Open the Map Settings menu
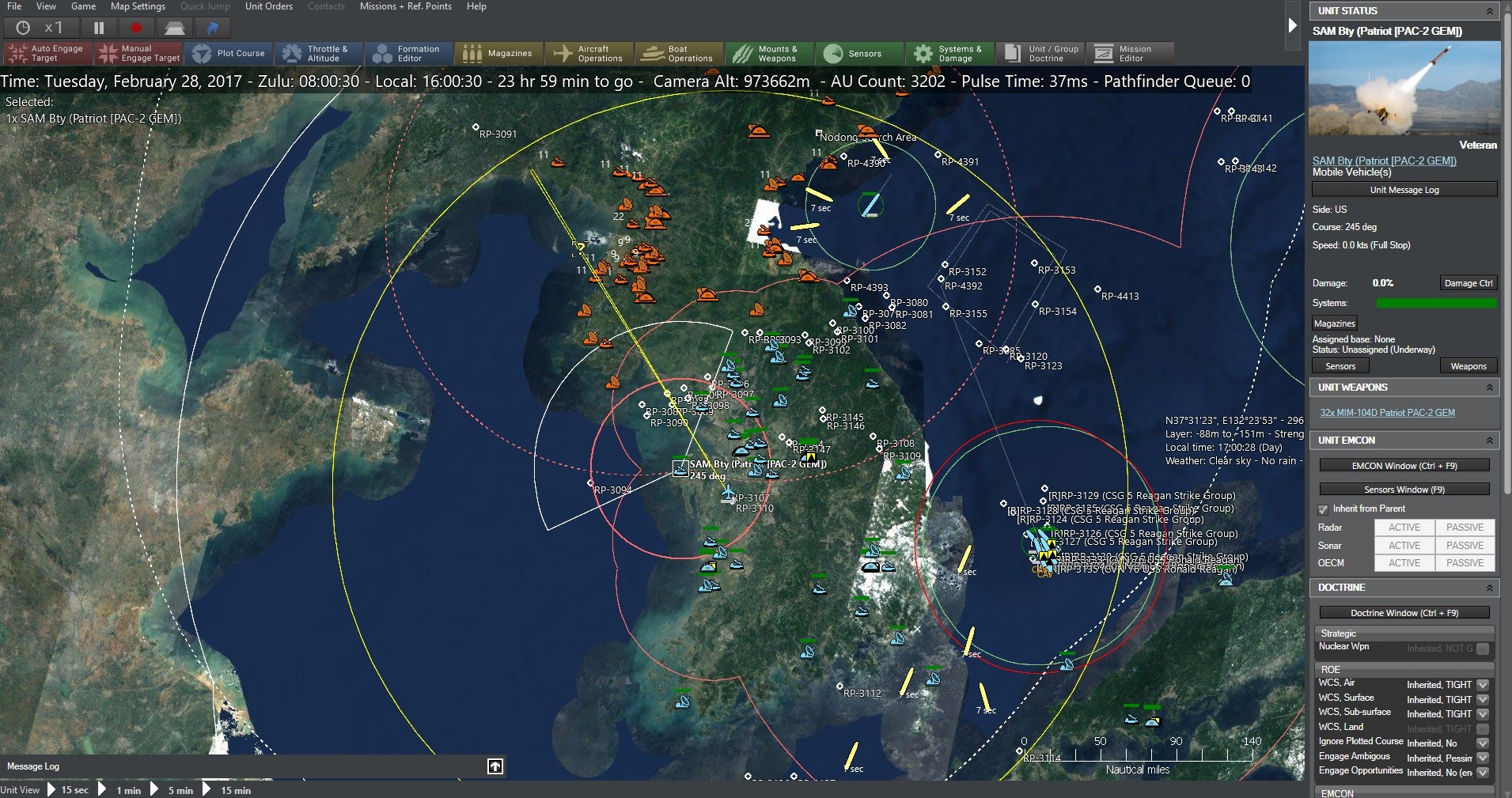 (x=137, y=6)
